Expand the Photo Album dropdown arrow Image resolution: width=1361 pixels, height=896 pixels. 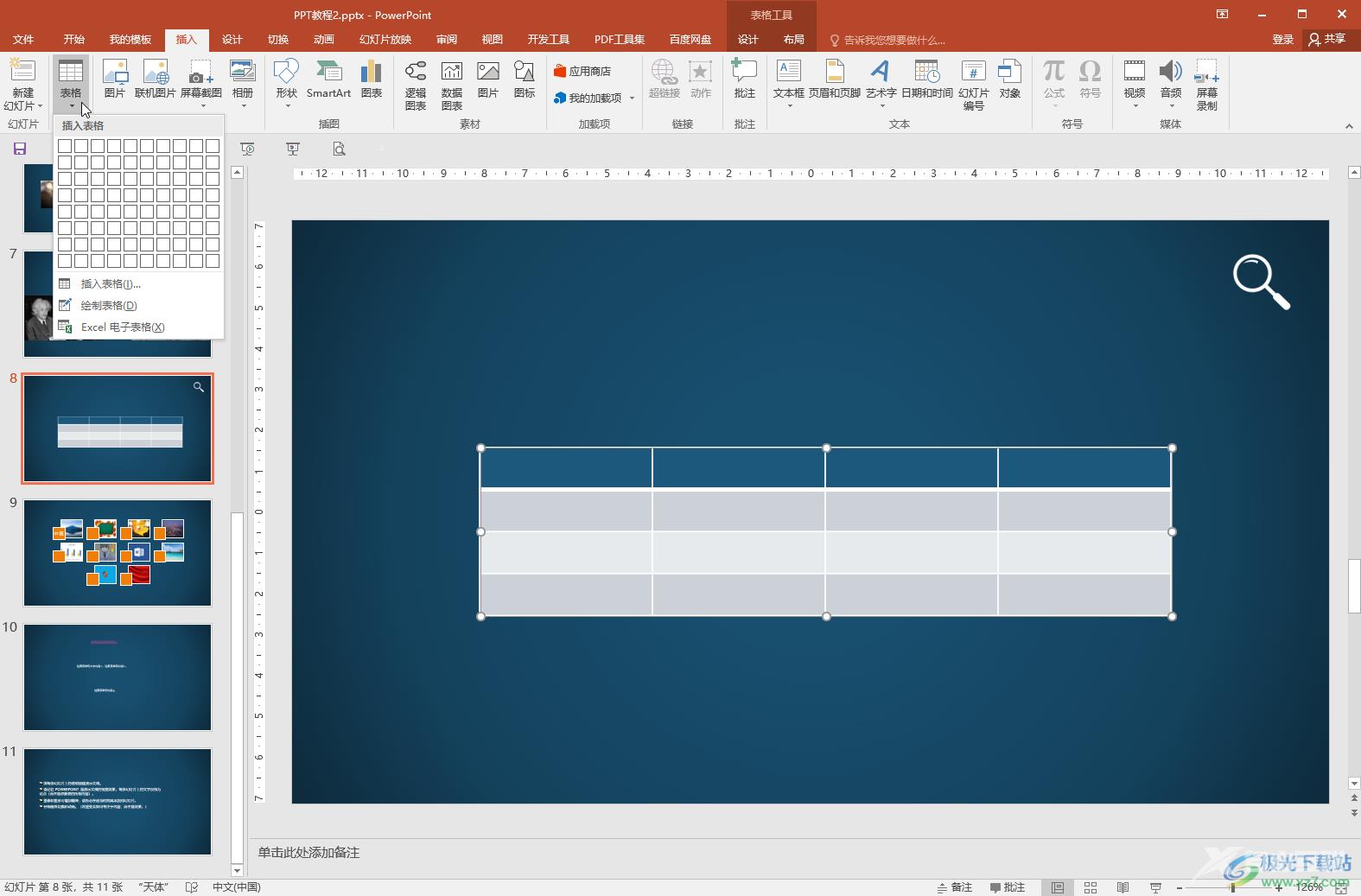click(244, 106)
